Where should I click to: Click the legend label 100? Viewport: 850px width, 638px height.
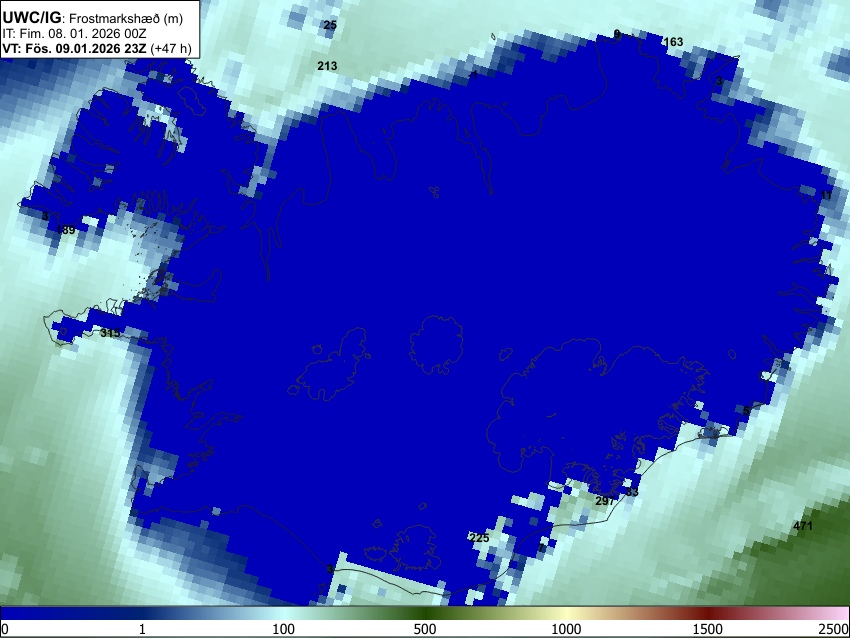pyautogui.click(x=284, y=629)
